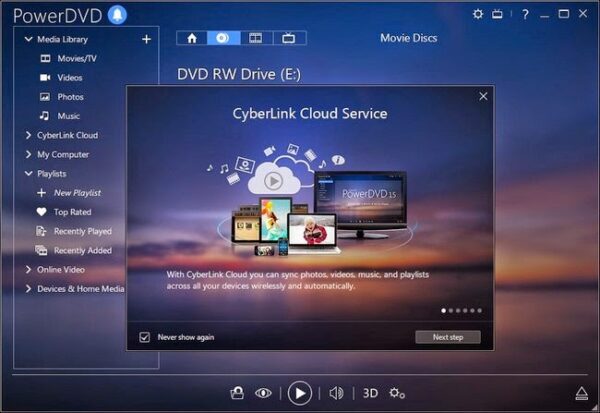600x413 pixels.
Task: Create a New Playlist
Action: tap(69, 193)
